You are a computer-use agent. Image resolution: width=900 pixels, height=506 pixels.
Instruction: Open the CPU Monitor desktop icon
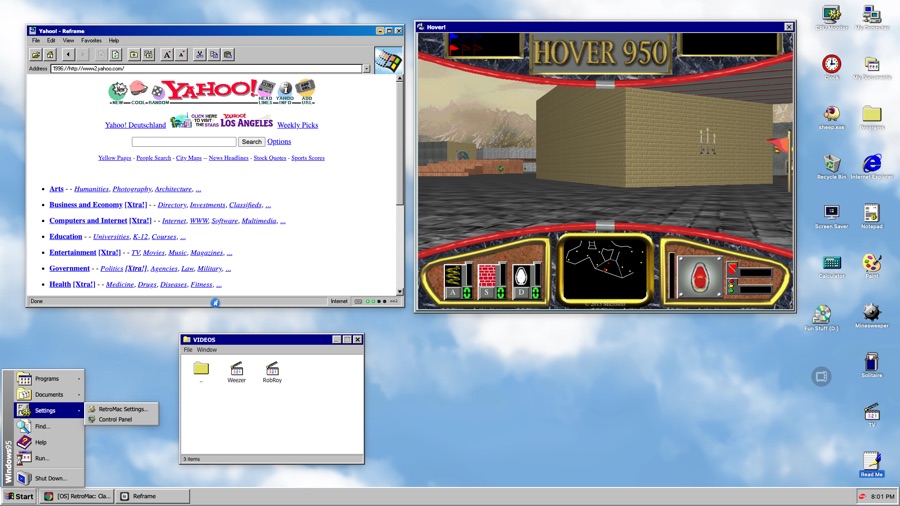click(x=831, y=18)
